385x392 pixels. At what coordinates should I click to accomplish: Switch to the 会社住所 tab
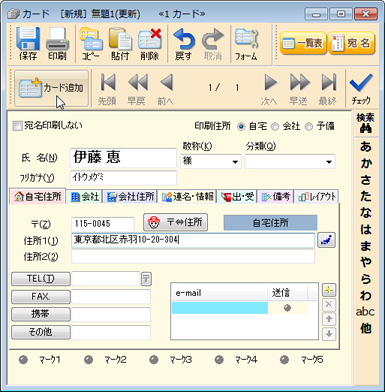(130, 197)
